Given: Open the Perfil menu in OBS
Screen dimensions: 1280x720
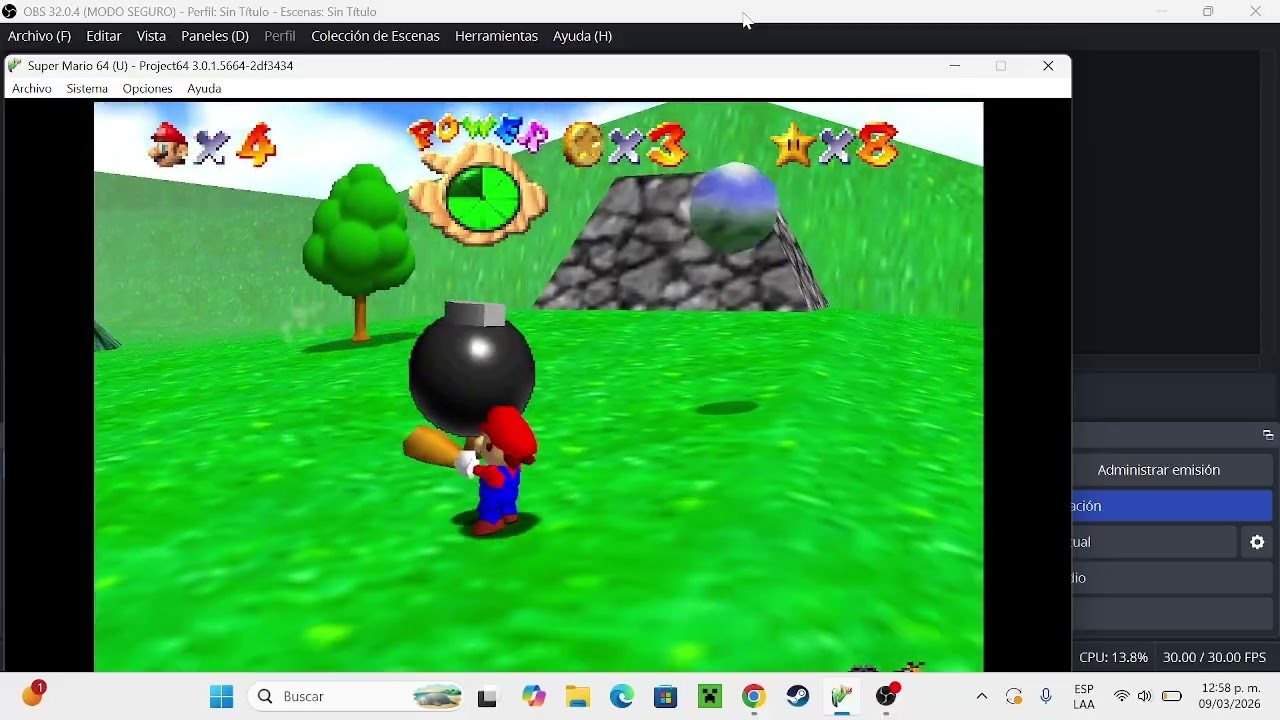Looking at the screenshot, I should click(280, 36).
